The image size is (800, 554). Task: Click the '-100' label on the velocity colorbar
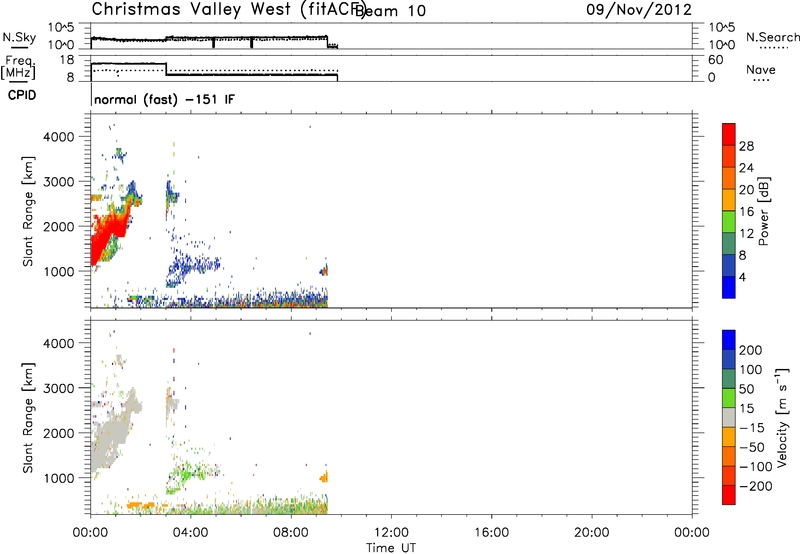click(x=756, y=466)
